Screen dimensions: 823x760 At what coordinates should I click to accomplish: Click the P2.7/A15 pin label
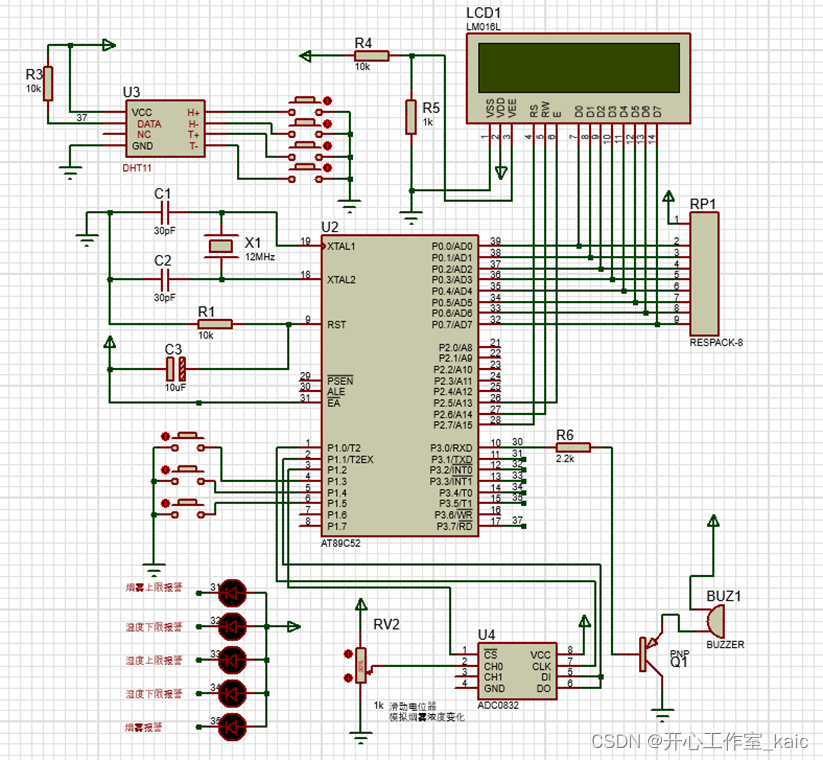coord(452,425)
